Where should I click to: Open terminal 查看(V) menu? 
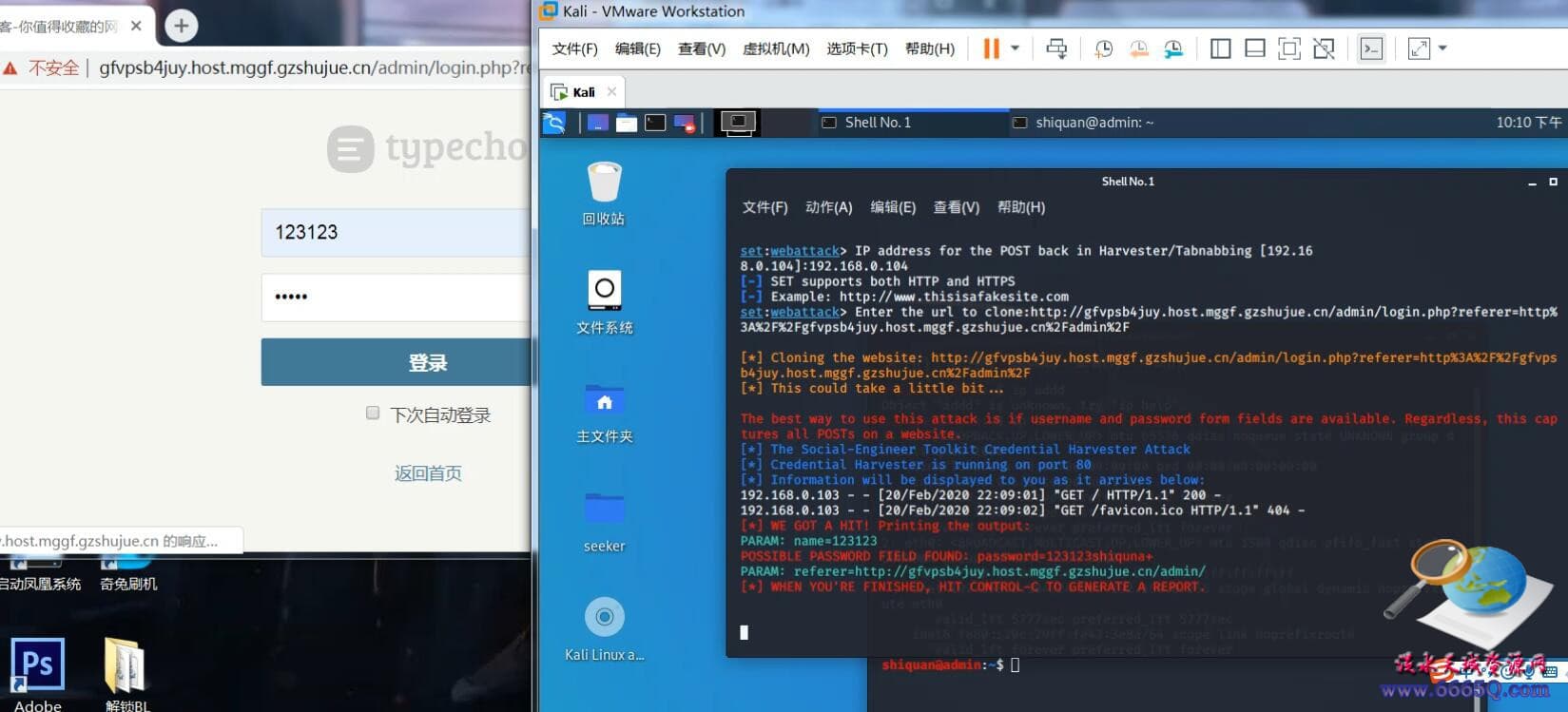pos(956,207)
